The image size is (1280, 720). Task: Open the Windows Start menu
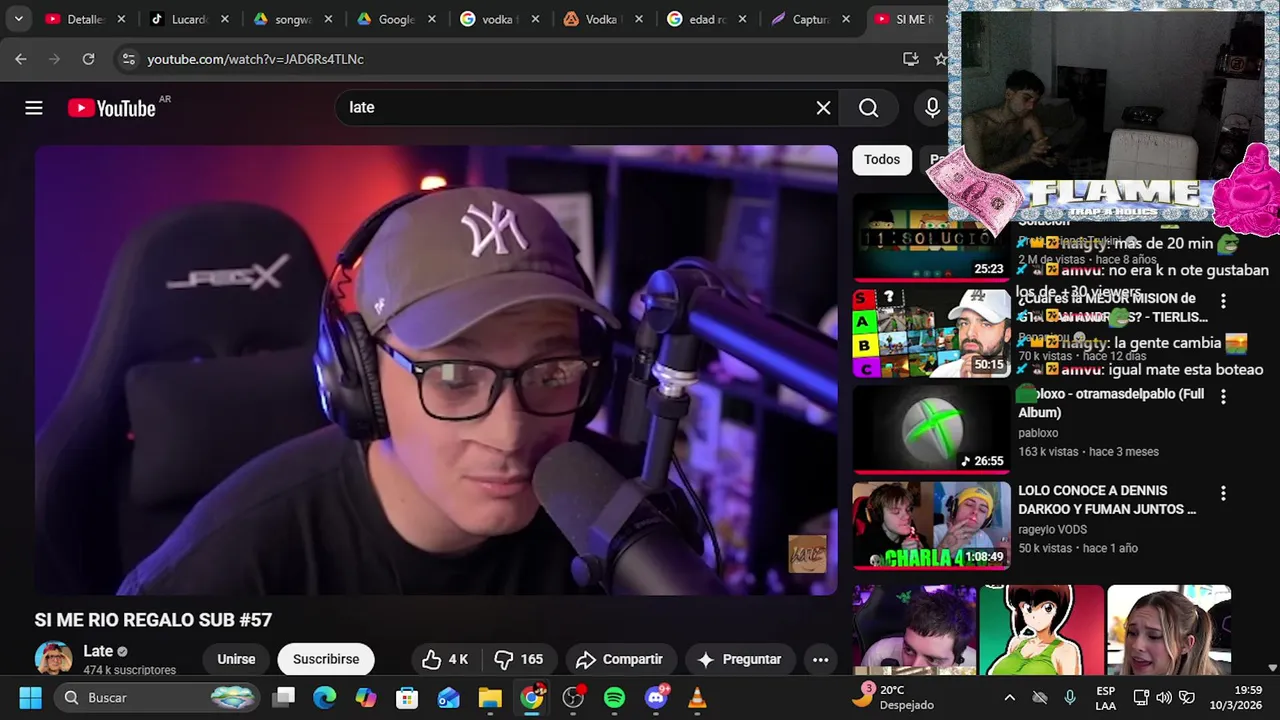[30, 698]
